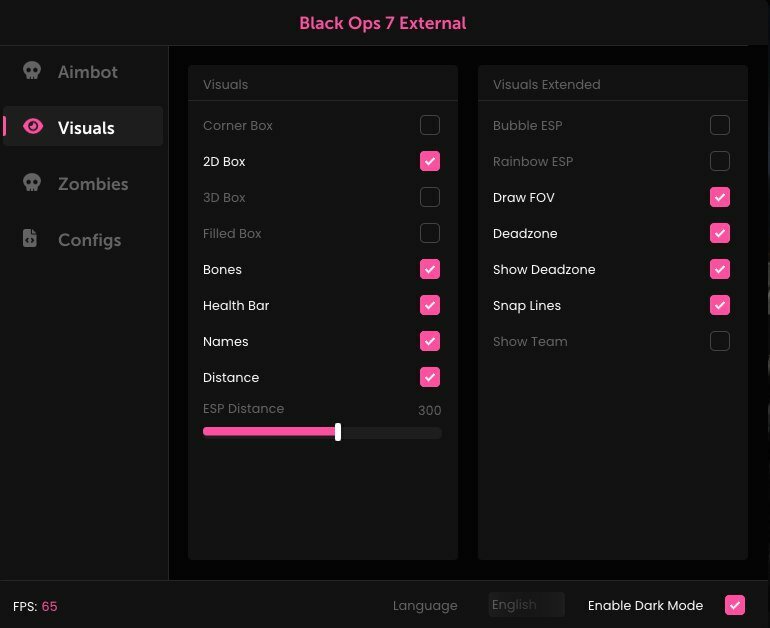Screen dimensions: 770x628
Task: Click the skull icon beside Zombies
Action: click(x=32, y=183)
